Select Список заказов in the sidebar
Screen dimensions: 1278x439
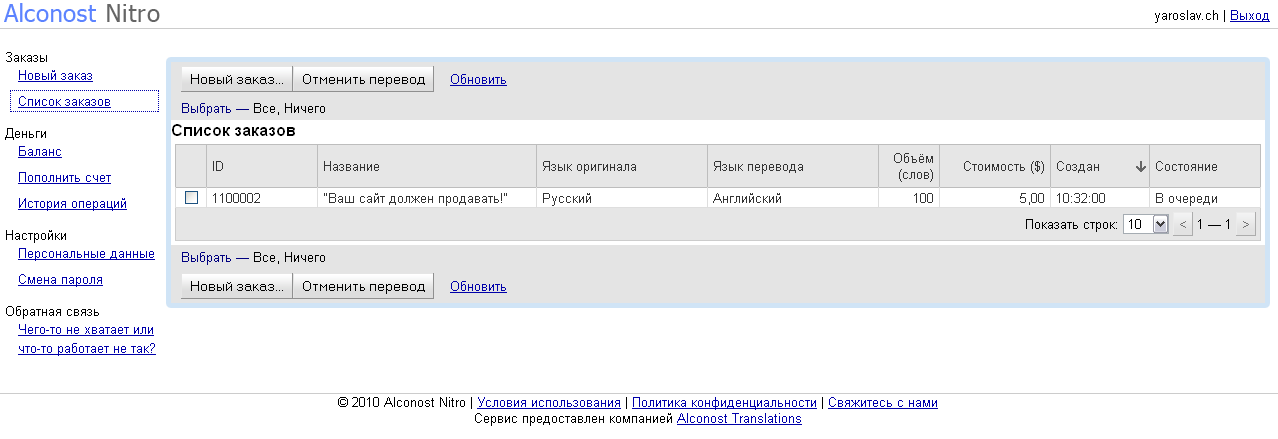64,102
